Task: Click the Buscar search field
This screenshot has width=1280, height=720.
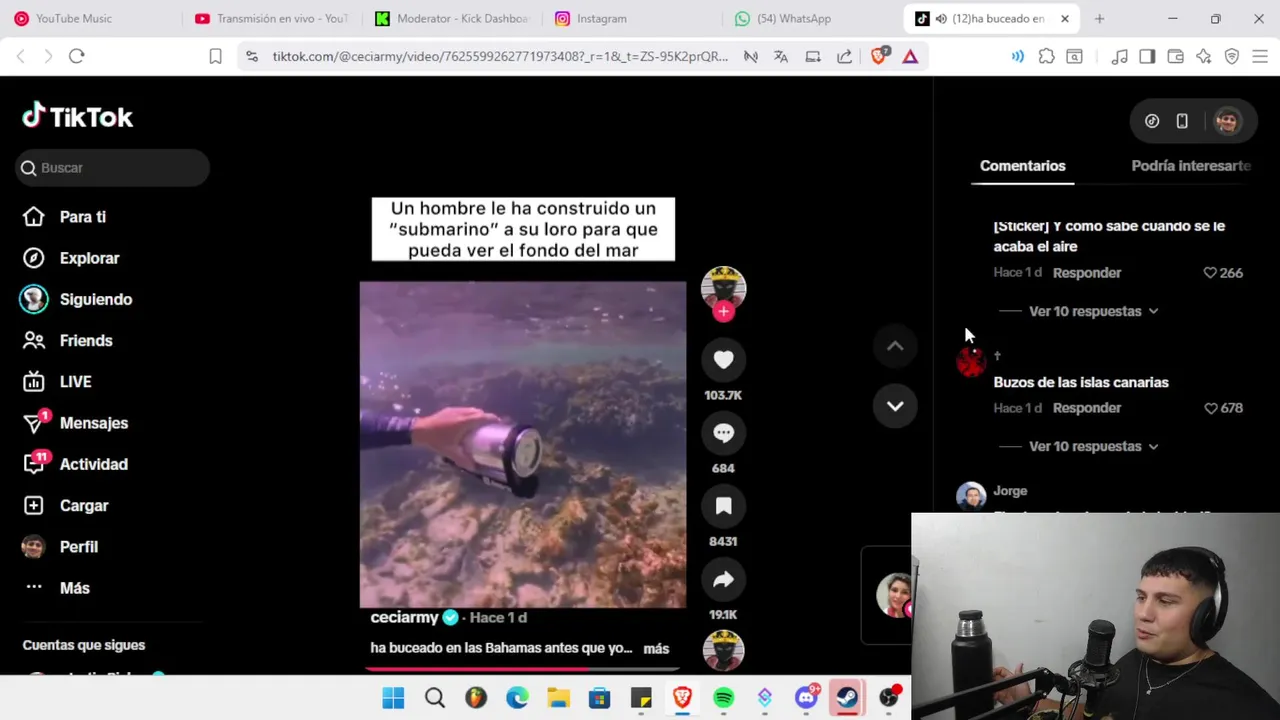Action: click(x=112, y=168)
